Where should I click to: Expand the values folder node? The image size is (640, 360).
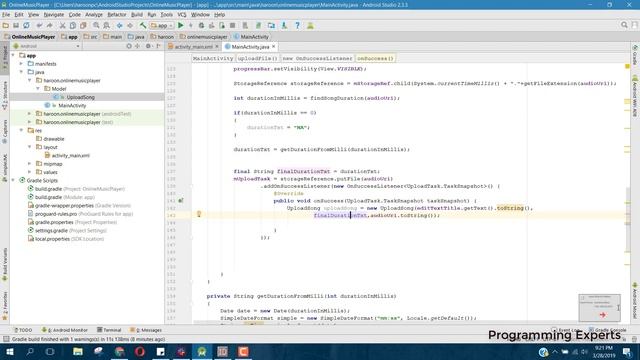click(29, 172)
